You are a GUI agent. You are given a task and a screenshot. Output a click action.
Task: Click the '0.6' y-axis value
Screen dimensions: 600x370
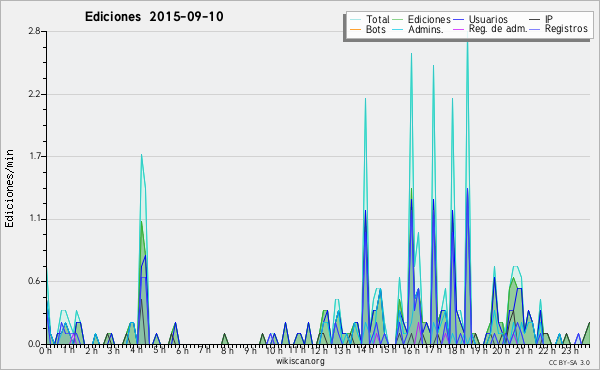34,282
